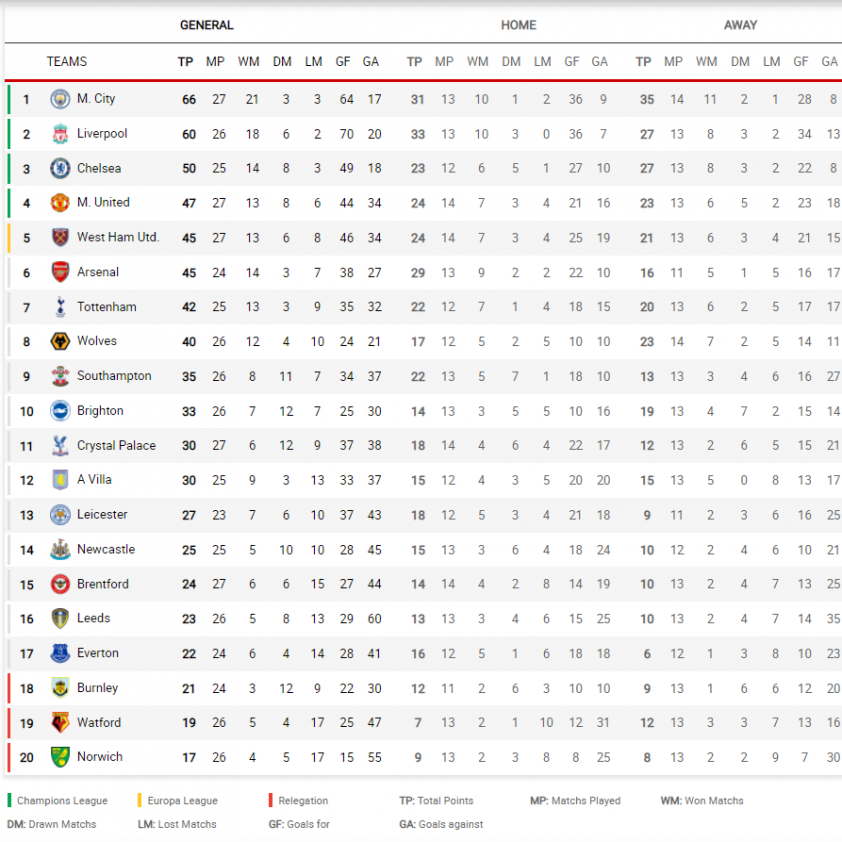Click the Everton club crest
This screenshot has height=842, width=842.
pos(60,654)
